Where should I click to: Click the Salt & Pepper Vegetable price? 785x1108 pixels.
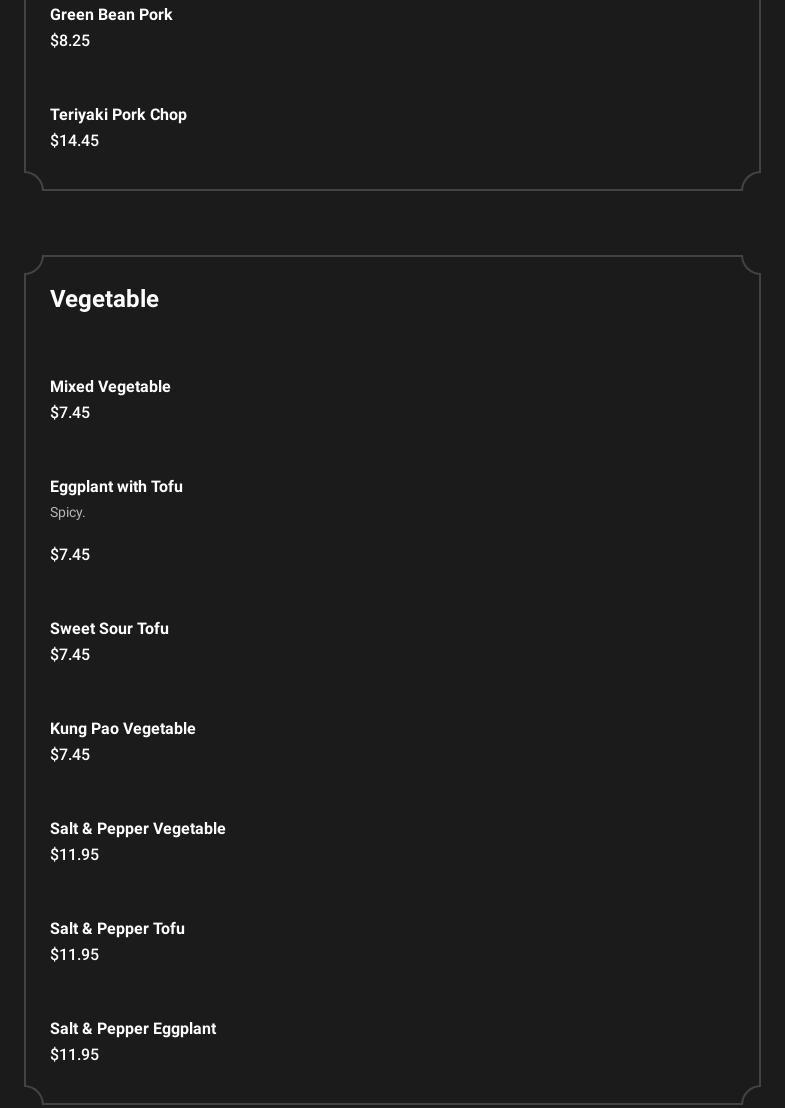[x=74, y=855]
